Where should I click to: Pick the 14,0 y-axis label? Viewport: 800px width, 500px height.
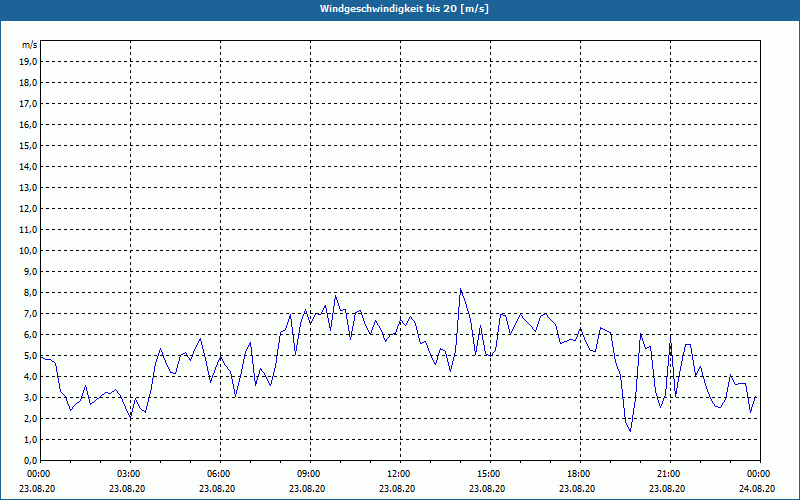[29, 166]
